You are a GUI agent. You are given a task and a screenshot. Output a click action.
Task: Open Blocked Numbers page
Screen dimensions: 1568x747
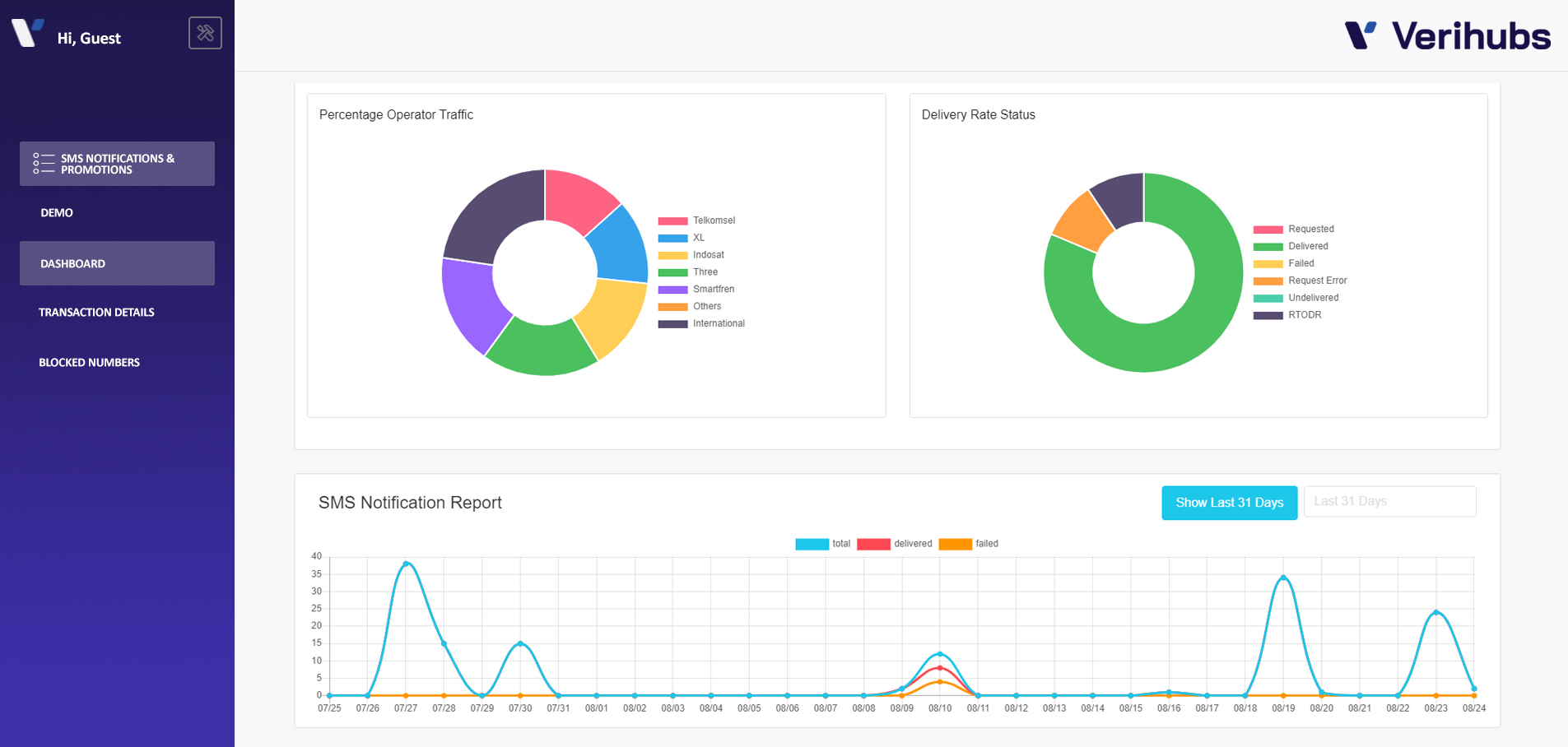point(89,362)
